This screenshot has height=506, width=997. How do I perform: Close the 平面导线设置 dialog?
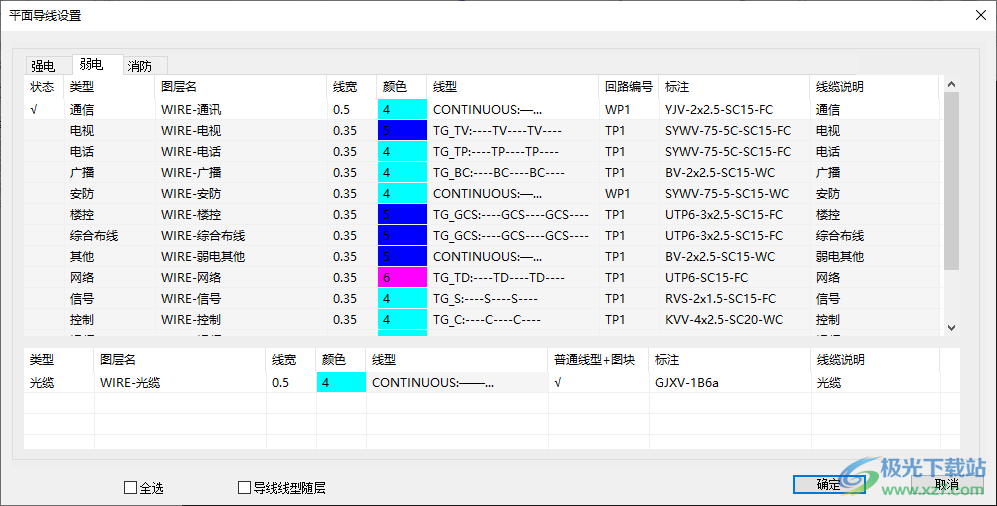point(980,15)
